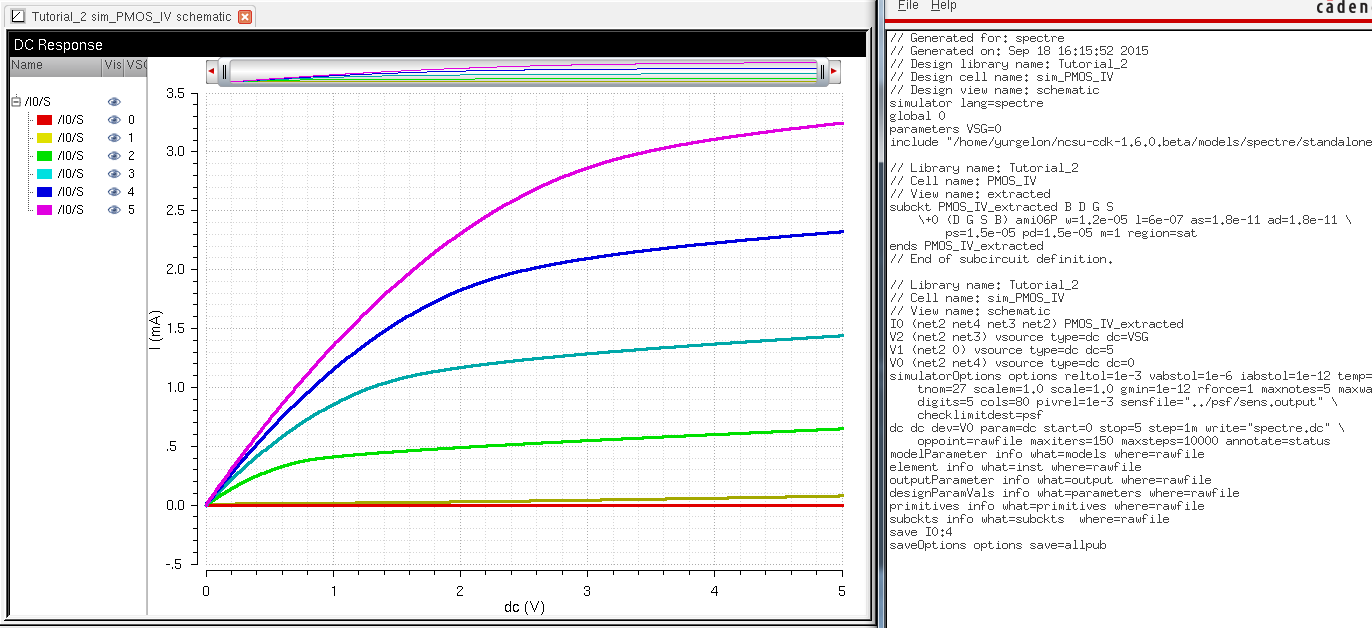Collapse the /I0/S tree group
1372x628 pixels.
(16, 102)
